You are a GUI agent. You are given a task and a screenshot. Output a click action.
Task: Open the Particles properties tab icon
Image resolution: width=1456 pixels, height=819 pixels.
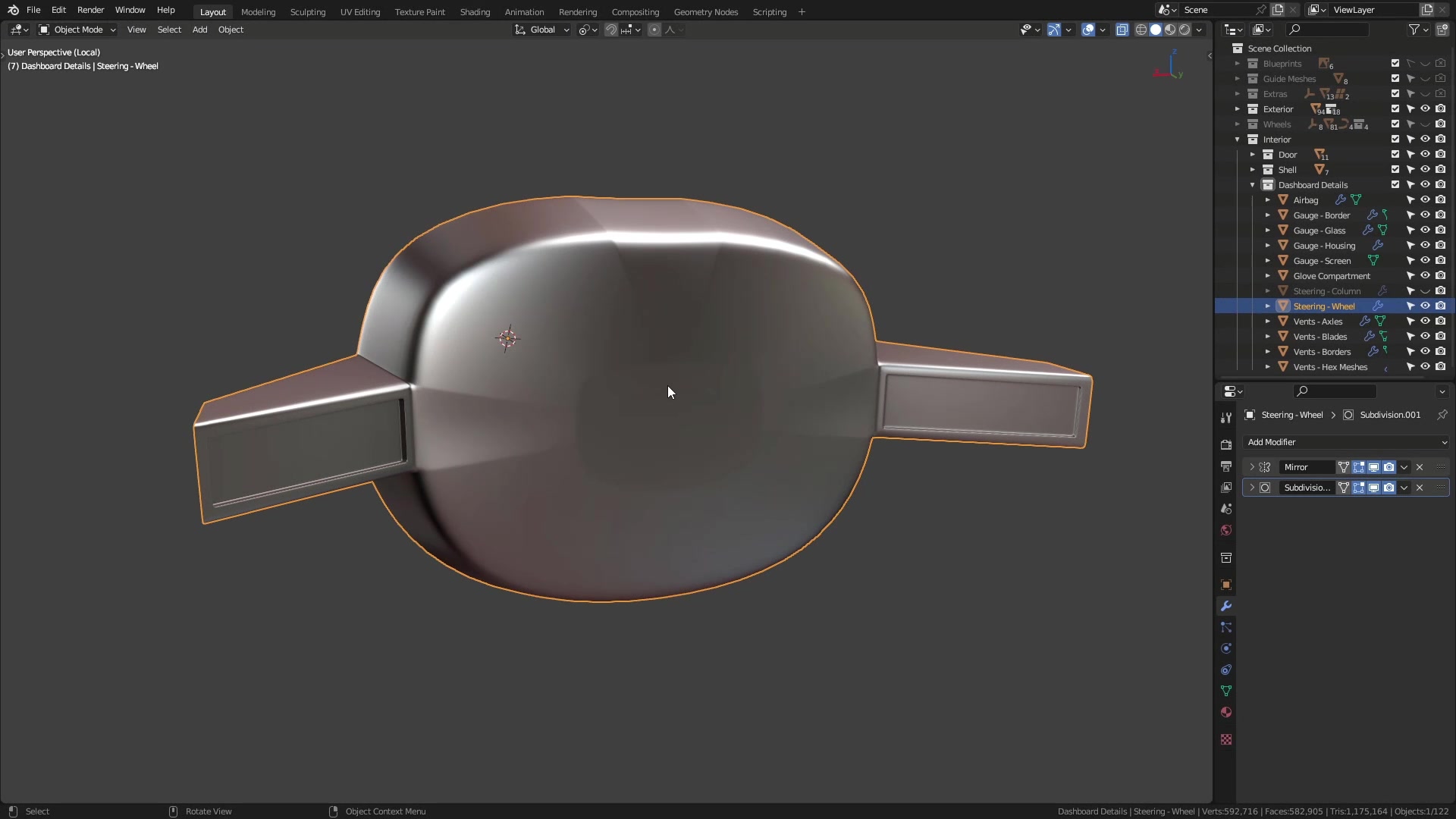point(1226,627)
